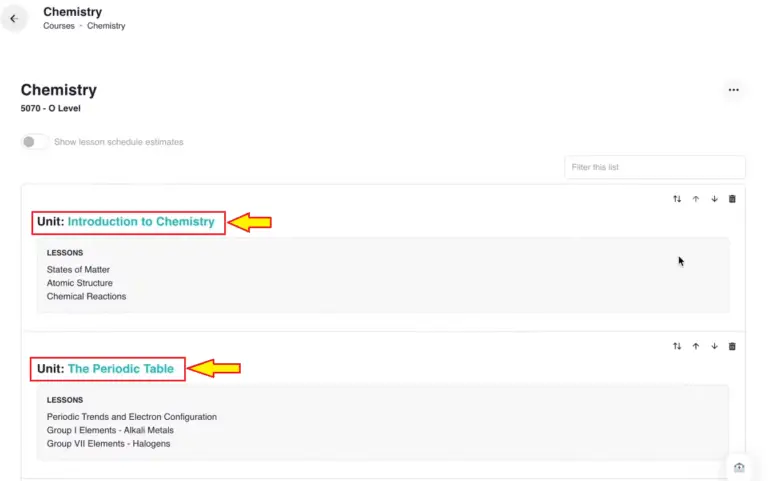
Task: Click reorder icon for Introduction to Chemistry unit
Action: (677, 199)
